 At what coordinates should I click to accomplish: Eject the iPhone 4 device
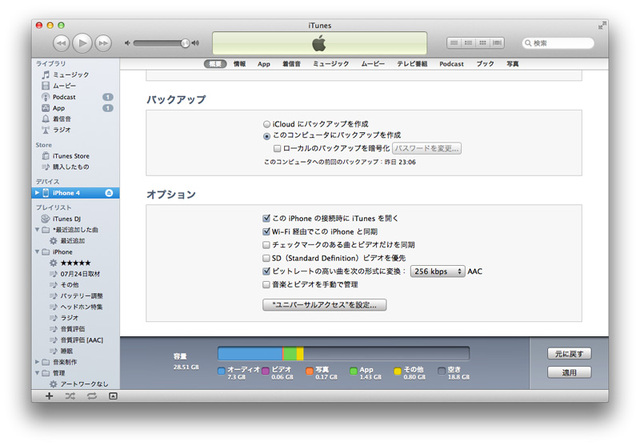click(108, 193)
